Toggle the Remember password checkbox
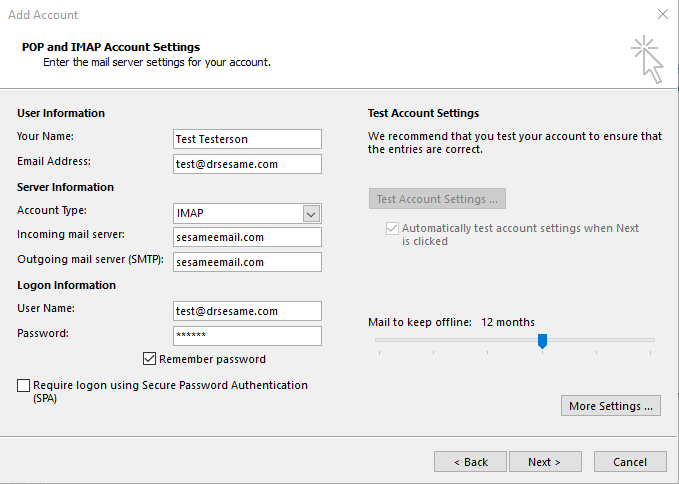Screen dimensions: 679x484 pos(150,359)
